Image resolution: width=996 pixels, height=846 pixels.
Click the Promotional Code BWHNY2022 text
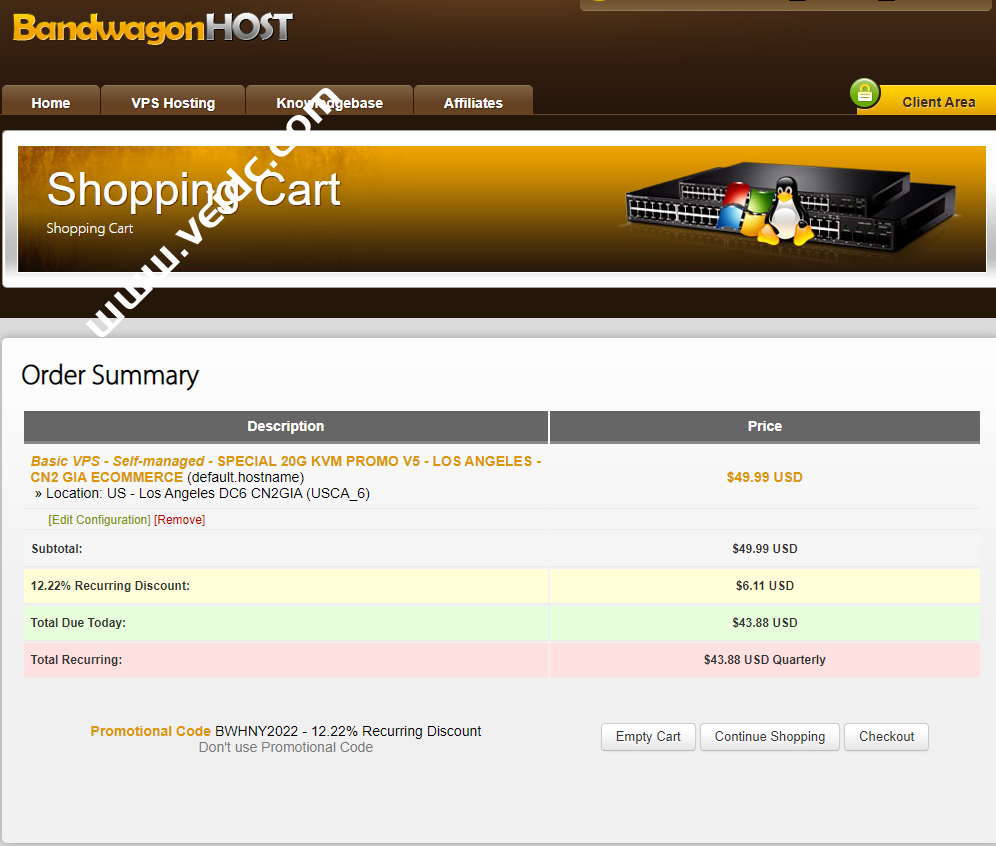pyautogui.click(x=285, y=731)
